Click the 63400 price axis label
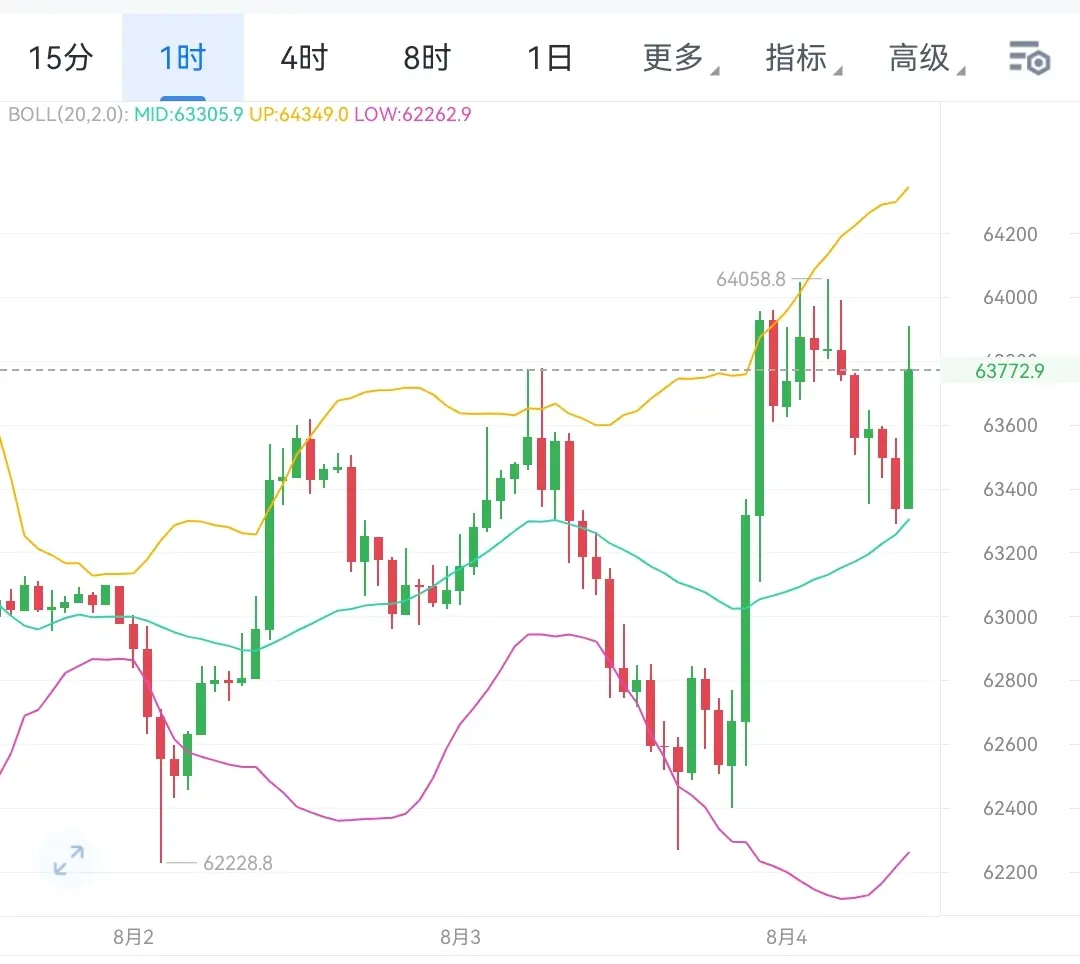Viewport: 1080px width, 964px height. pos(1010,490)
